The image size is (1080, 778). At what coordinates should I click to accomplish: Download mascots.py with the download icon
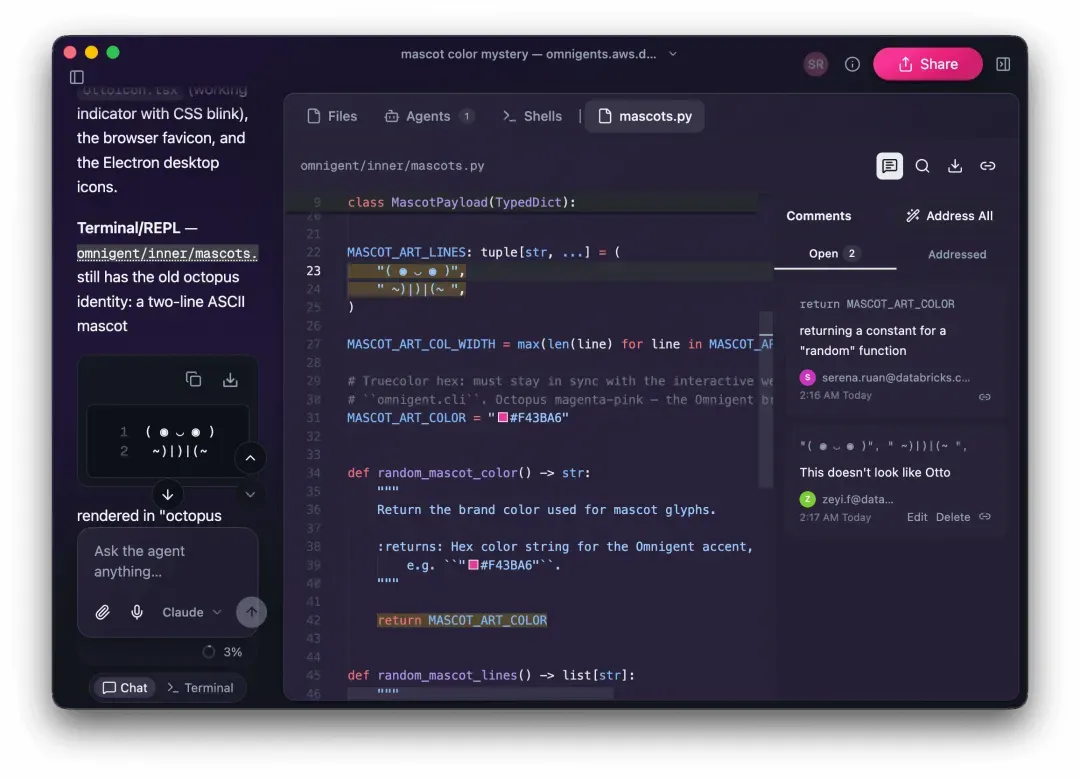[955, 166]
